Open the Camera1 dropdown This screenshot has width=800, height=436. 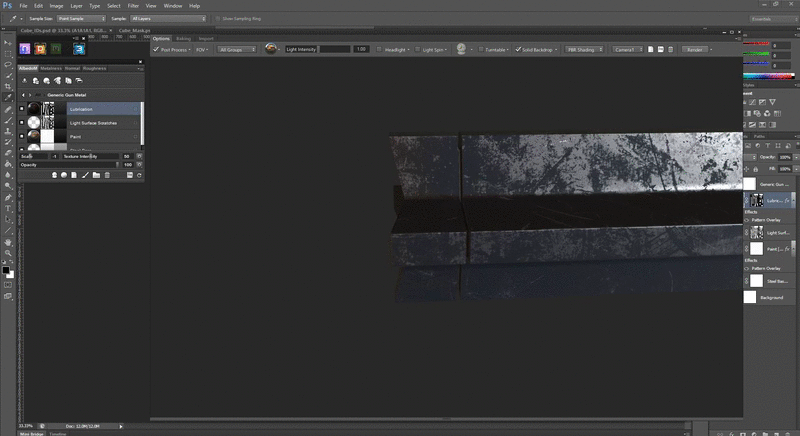(x=628, y=49)
